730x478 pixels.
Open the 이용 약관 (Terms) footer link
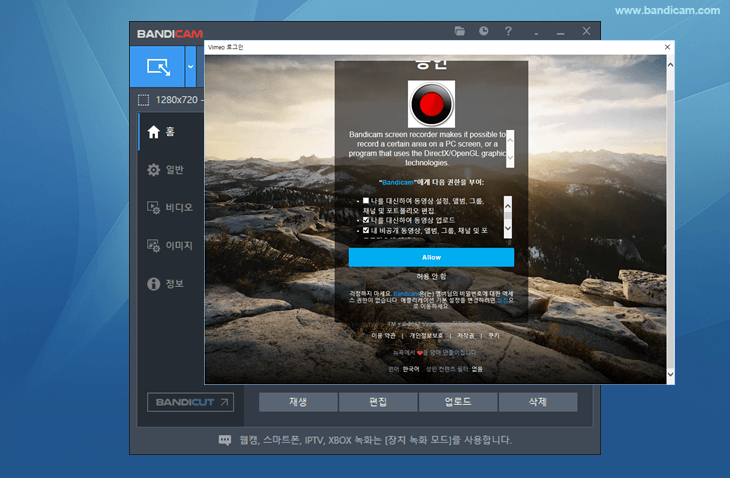pyautogui.click(x=383, y=336)
